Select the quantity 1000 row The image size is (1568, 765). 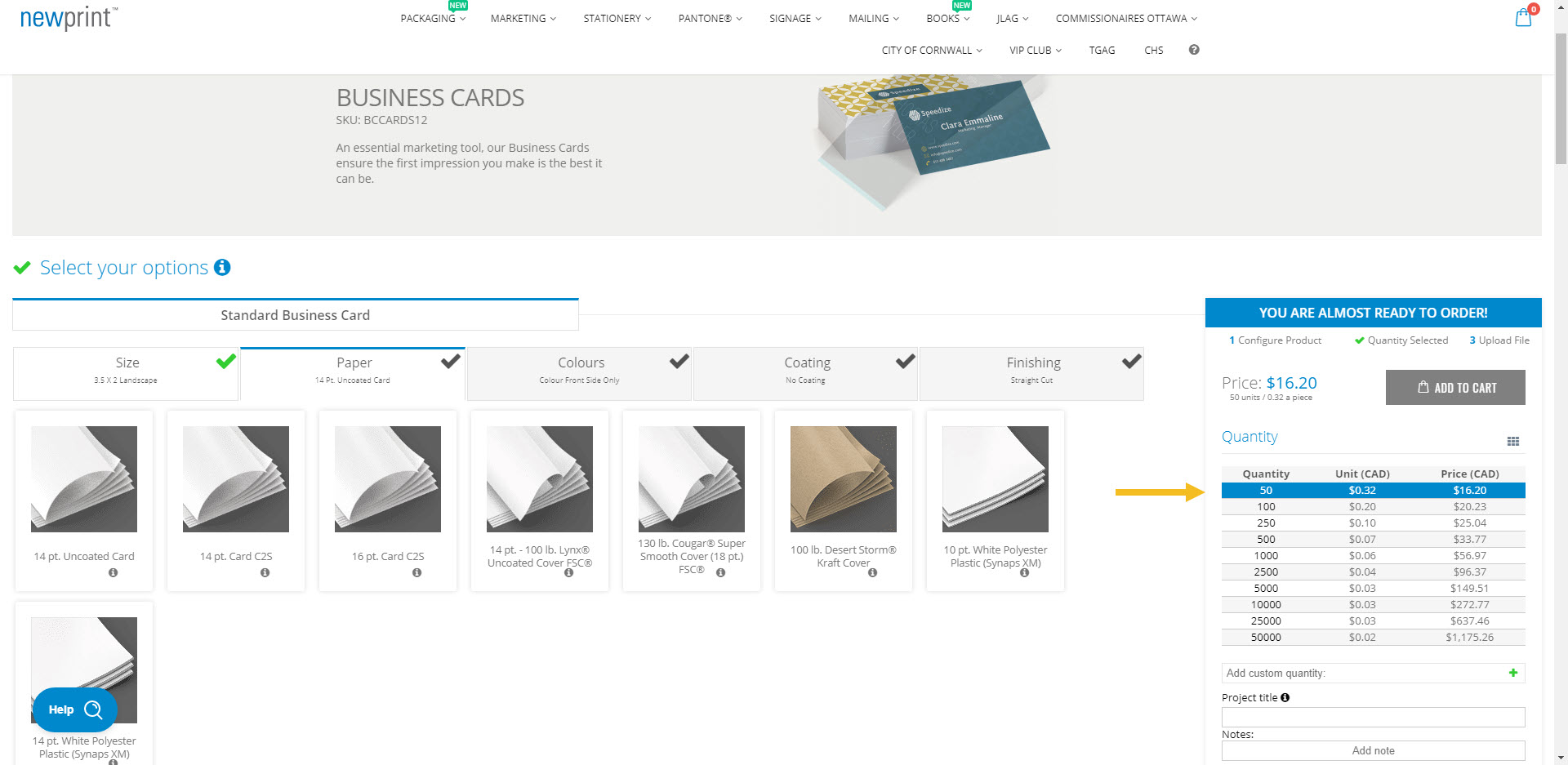click(1374, 555)
